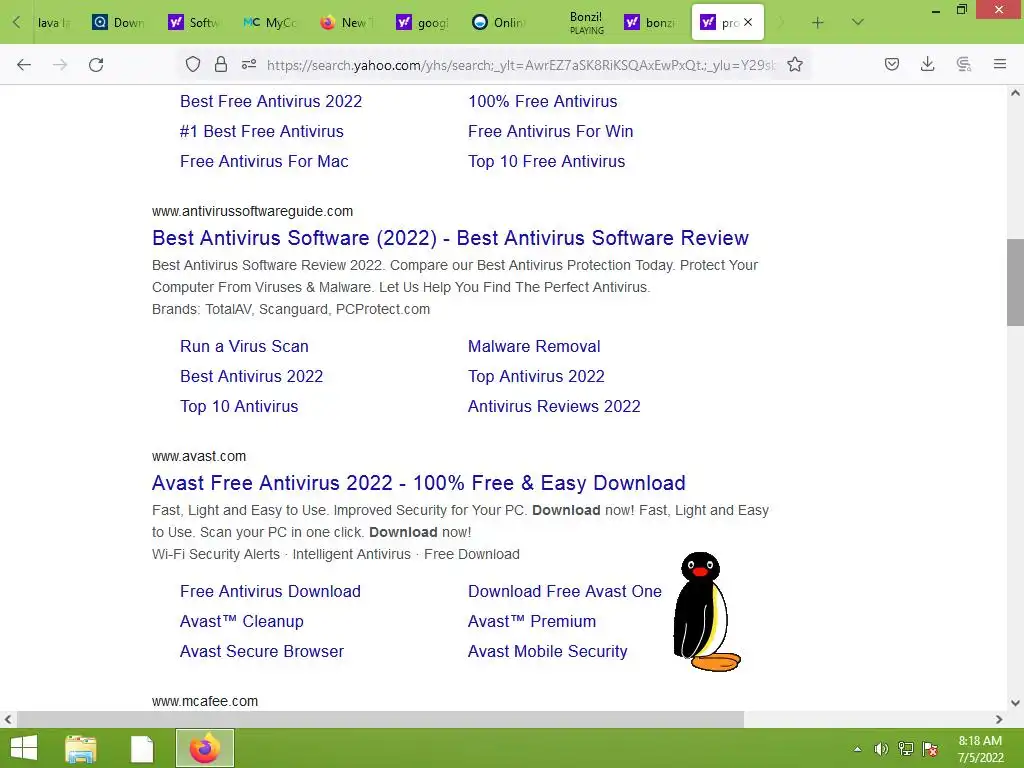Open Best Antivirus Software Review result title
Viewport: 1024px width, 768px height.
[450, 238]
